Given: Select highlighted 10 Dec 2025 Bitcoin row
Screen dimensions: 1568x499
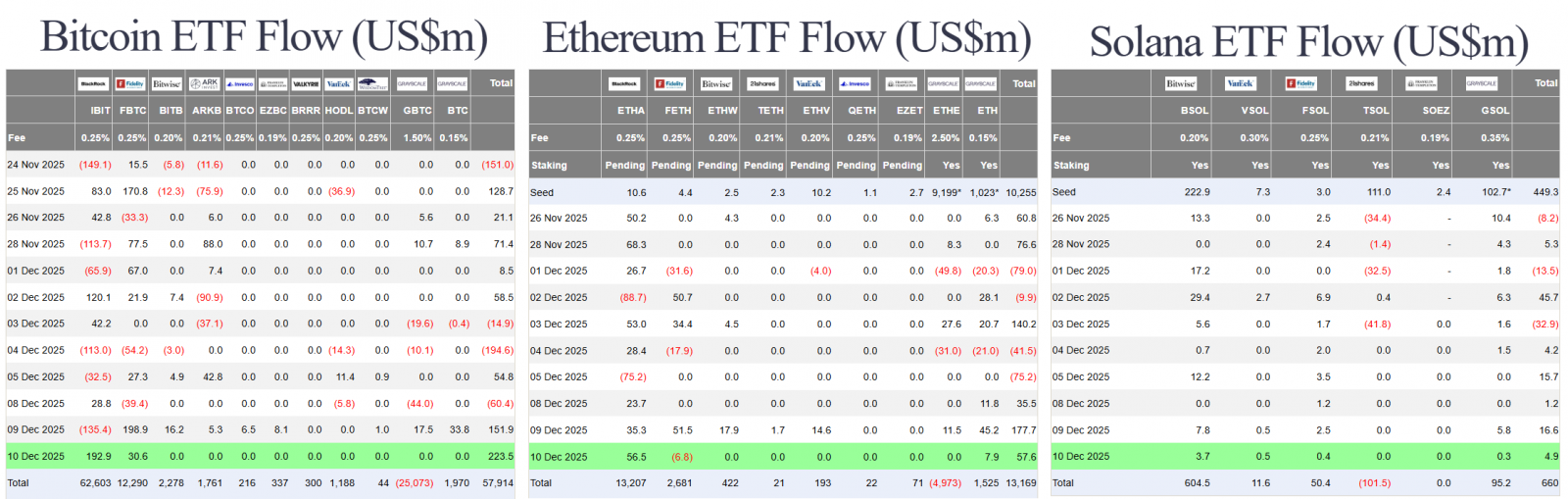Looking at the screenshot, I should click(x=260, y=456).
